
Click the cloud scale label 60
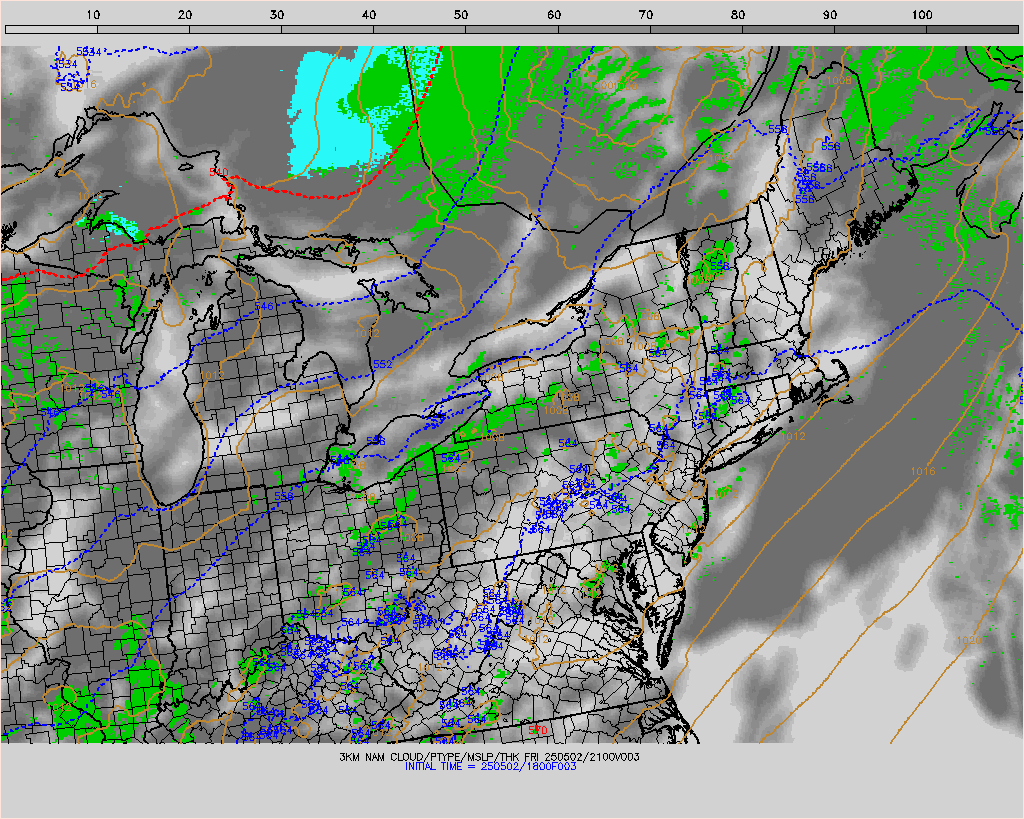(x=554, y=14)
